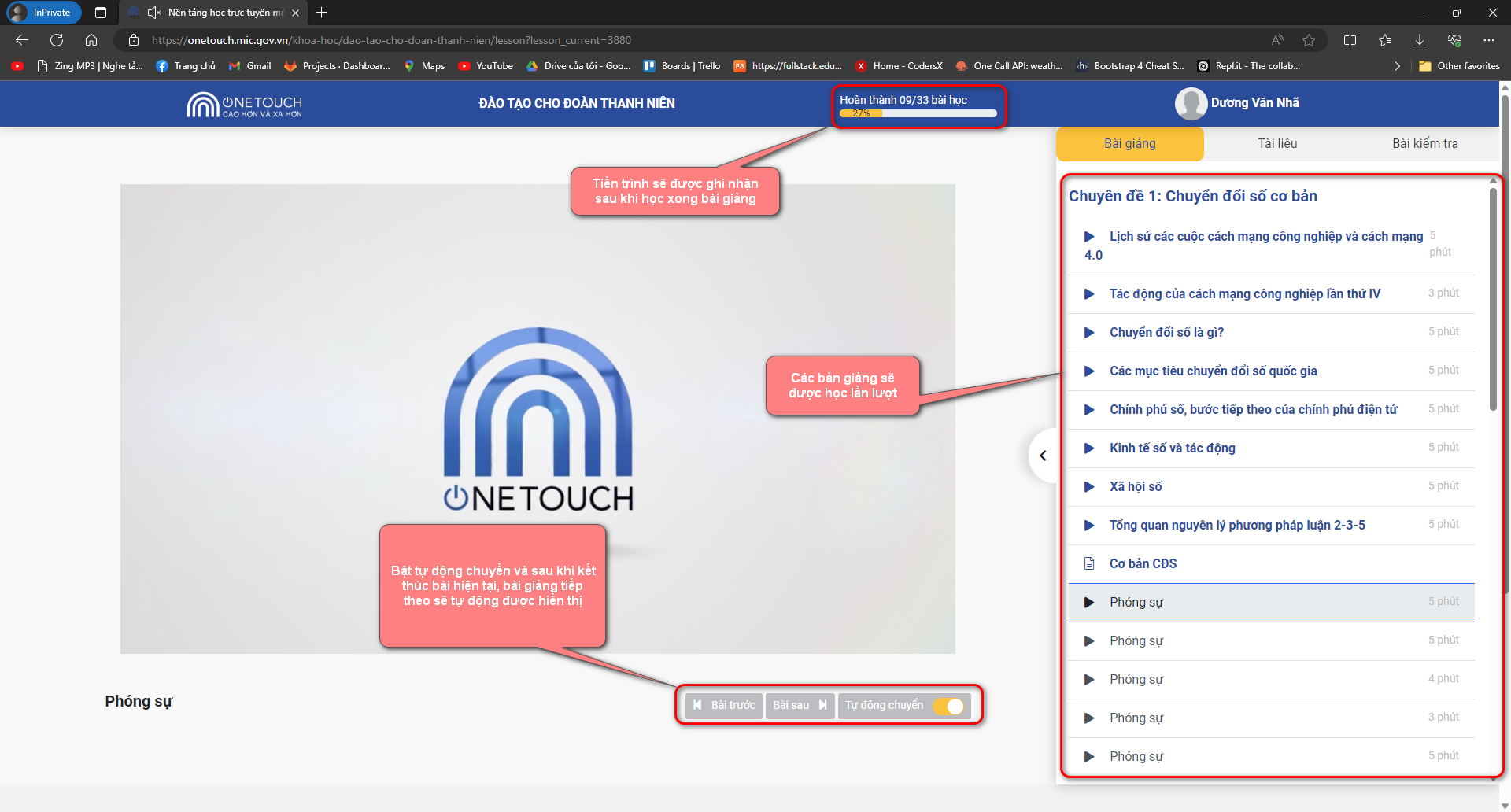Toggle the 'Tự động chuyển' switch
Image resolution: width=1511 pixels, height=812 pixels.
click(948, 706)
